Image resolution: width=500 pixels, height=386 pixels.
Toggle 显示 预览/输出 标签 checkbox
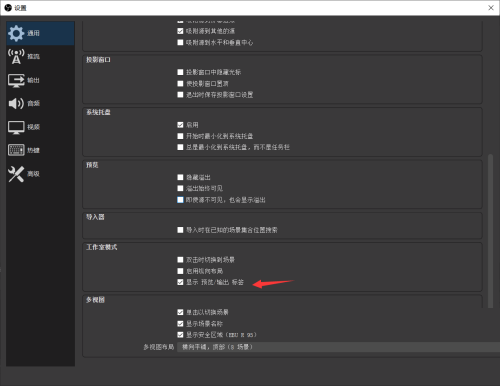[180, 282]
